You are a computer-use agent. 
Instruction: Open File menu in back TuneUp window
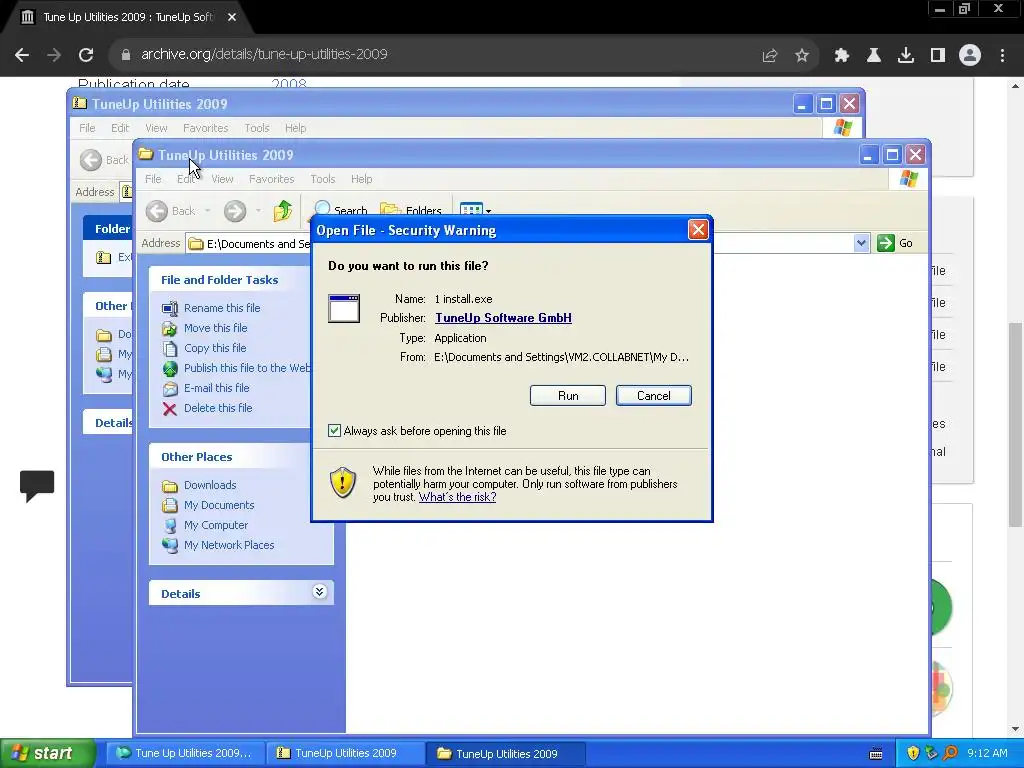pyautogui.click(x=87, y=128)
